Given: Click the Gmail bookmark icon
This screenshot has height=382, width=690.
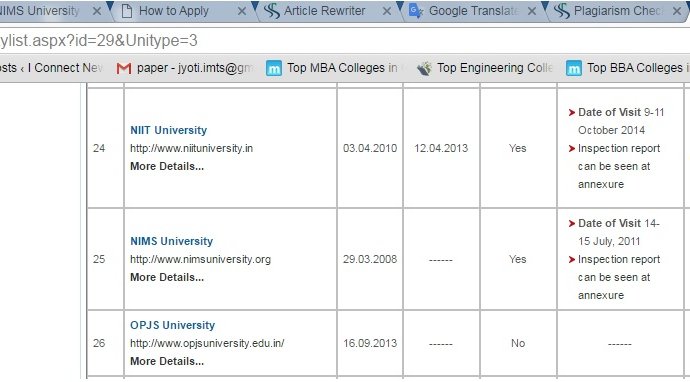Looking at the screenshot, I should [124, 68].
